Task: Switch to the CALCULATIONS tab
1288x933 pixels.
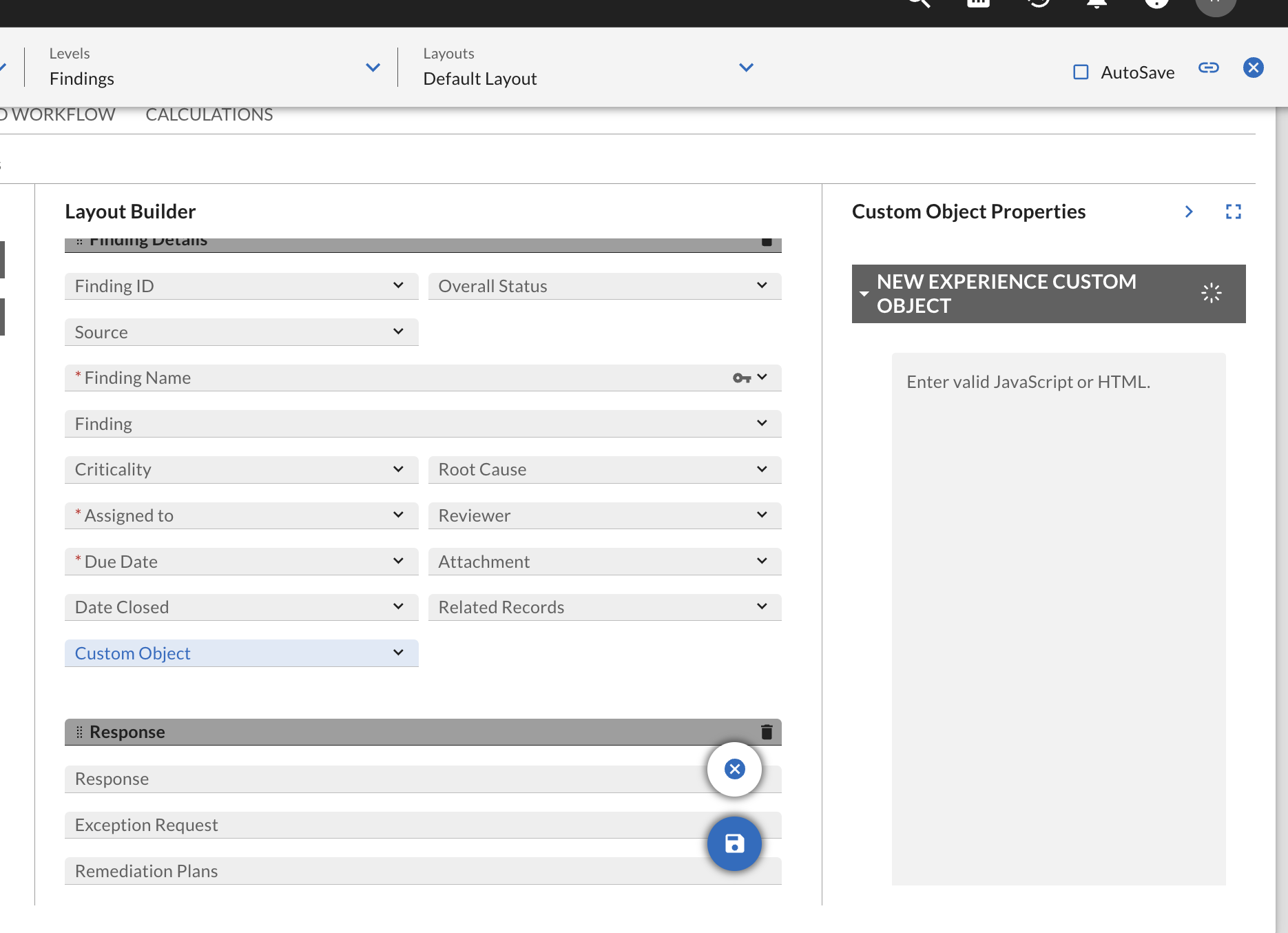Action: (x=209, y=114)
